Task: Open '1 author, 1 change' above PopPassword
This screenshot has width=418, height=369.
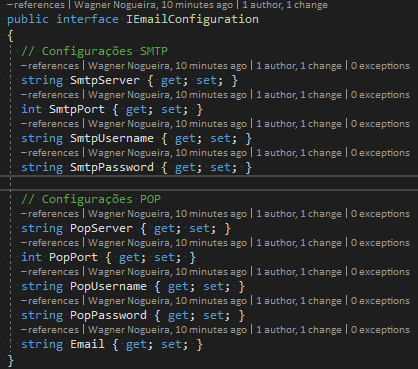Action: (299, 301)
